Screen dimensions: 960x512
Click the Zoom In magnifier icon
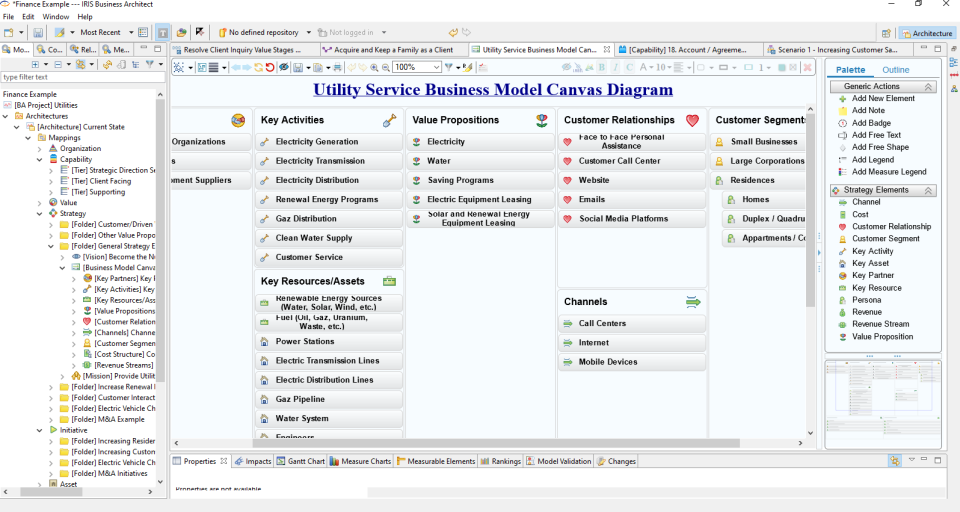click(374, 67)
